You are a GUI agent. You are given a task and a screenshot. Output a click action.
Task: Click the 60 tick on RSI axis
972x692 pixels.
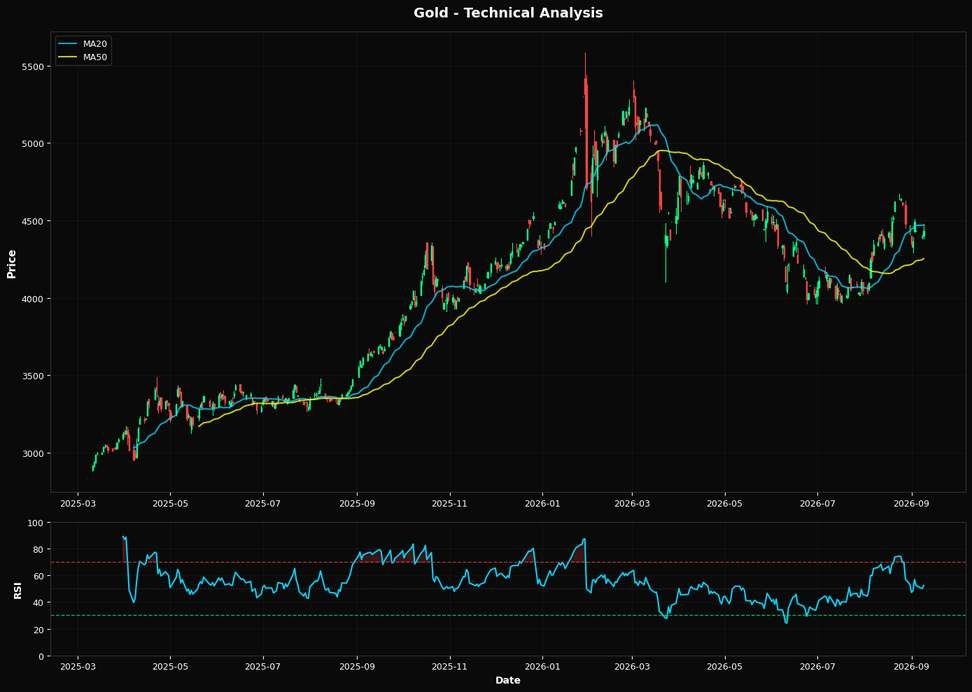39,577
